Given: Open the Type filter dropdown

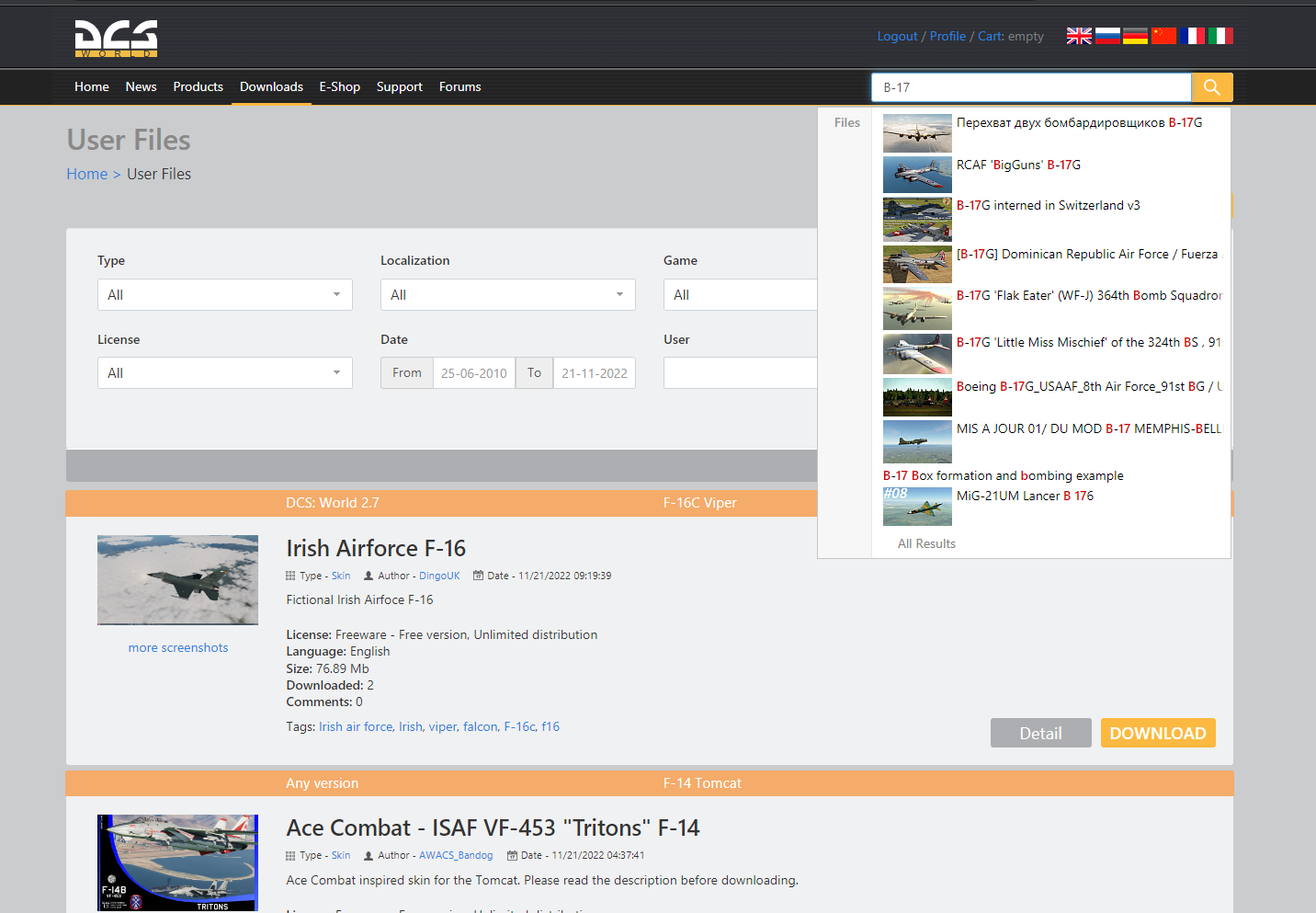Looking at the screenshot, I should (225, 295).
